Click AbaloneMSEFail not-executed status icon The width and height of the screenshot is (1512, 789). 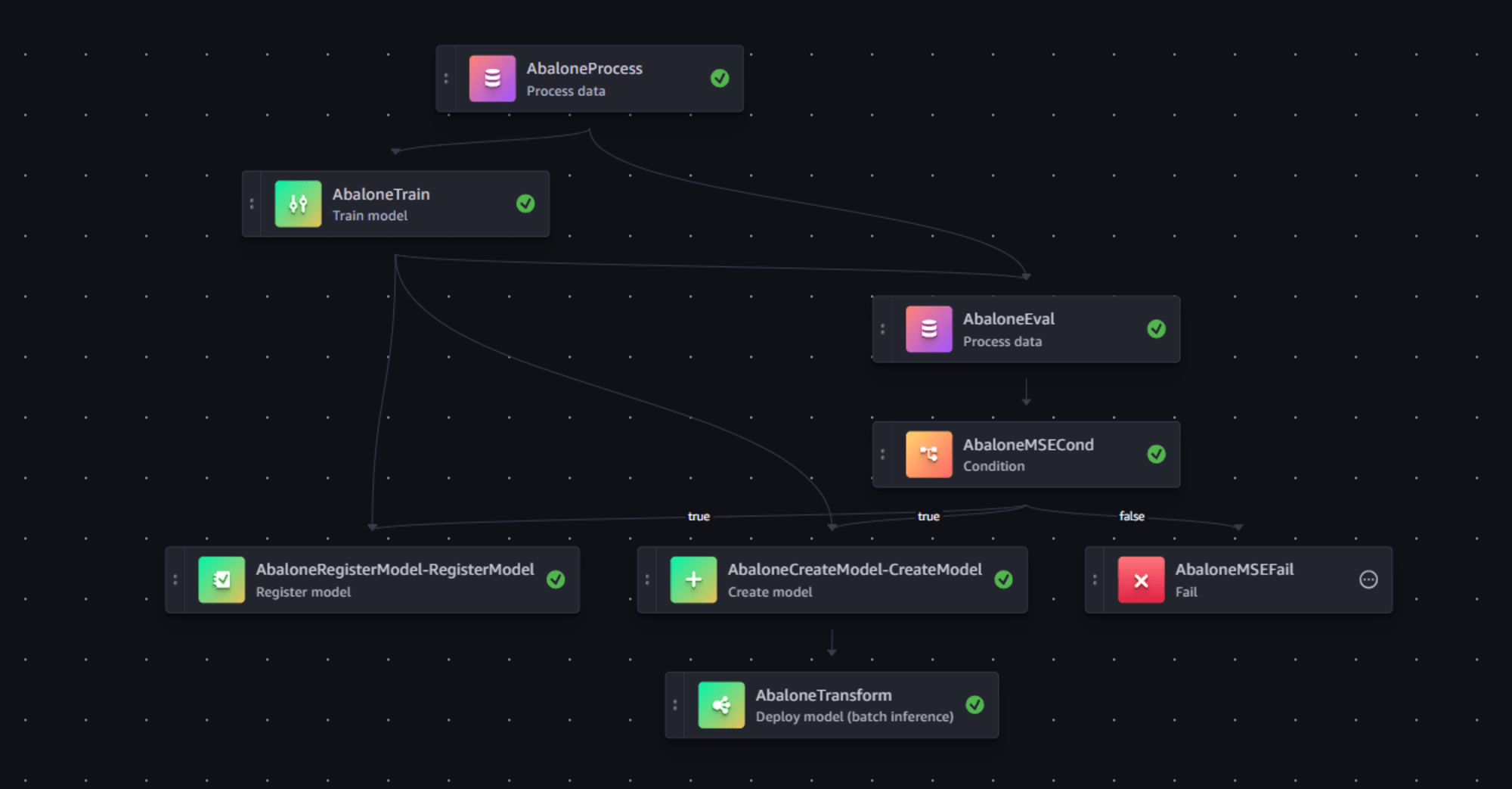[x=1368, y=580]
